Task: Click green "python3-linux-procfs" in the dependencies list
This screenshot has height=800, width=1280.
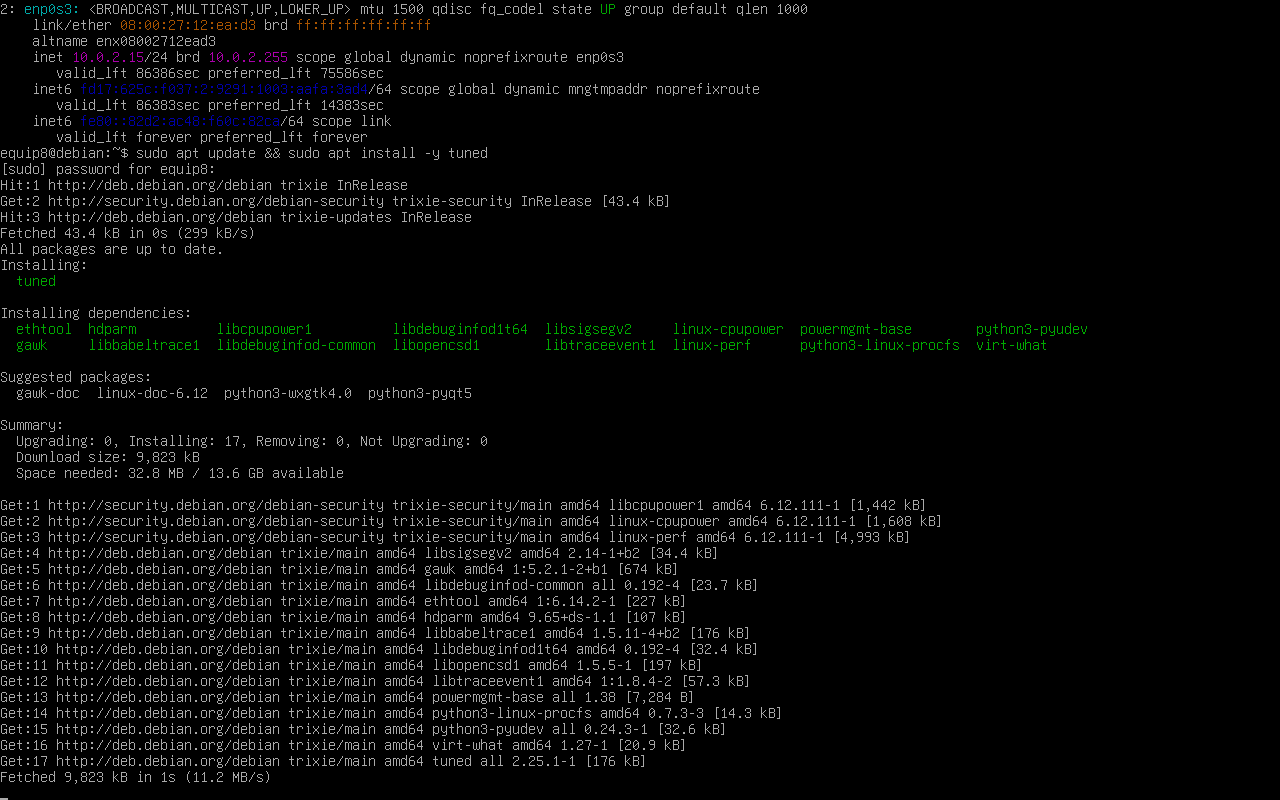Action: (x=880, y=345)
